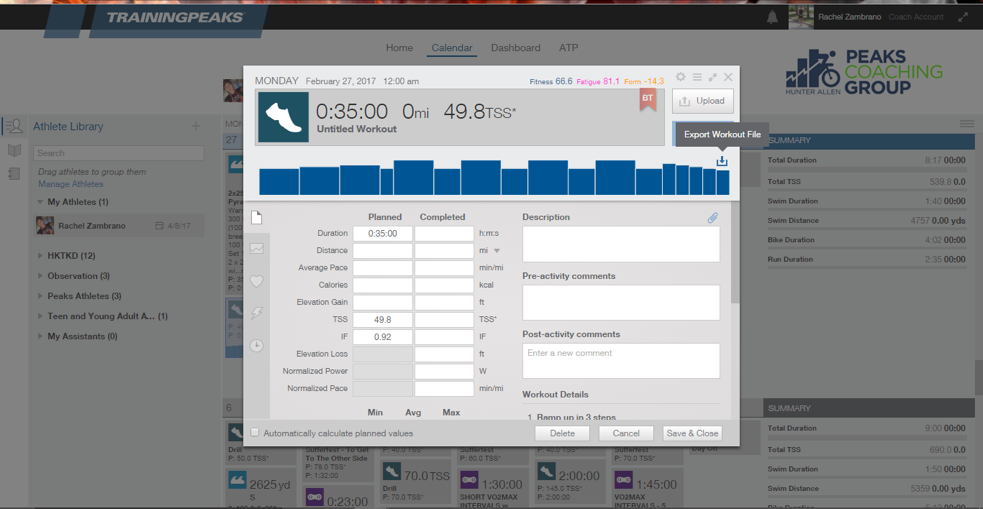Viewport: 983px width, 509px height.
Task: Open the distance units mi dropdown
Action: [497, 251]
